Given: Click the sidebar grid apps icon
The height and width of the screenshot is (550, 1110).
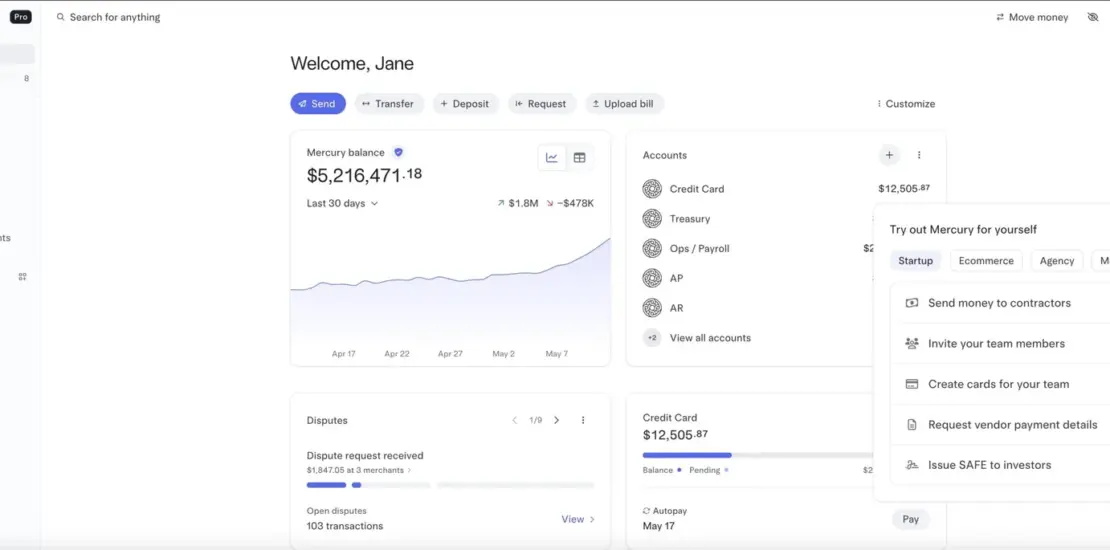Looking at the screenshot, I should pos(22,277).
